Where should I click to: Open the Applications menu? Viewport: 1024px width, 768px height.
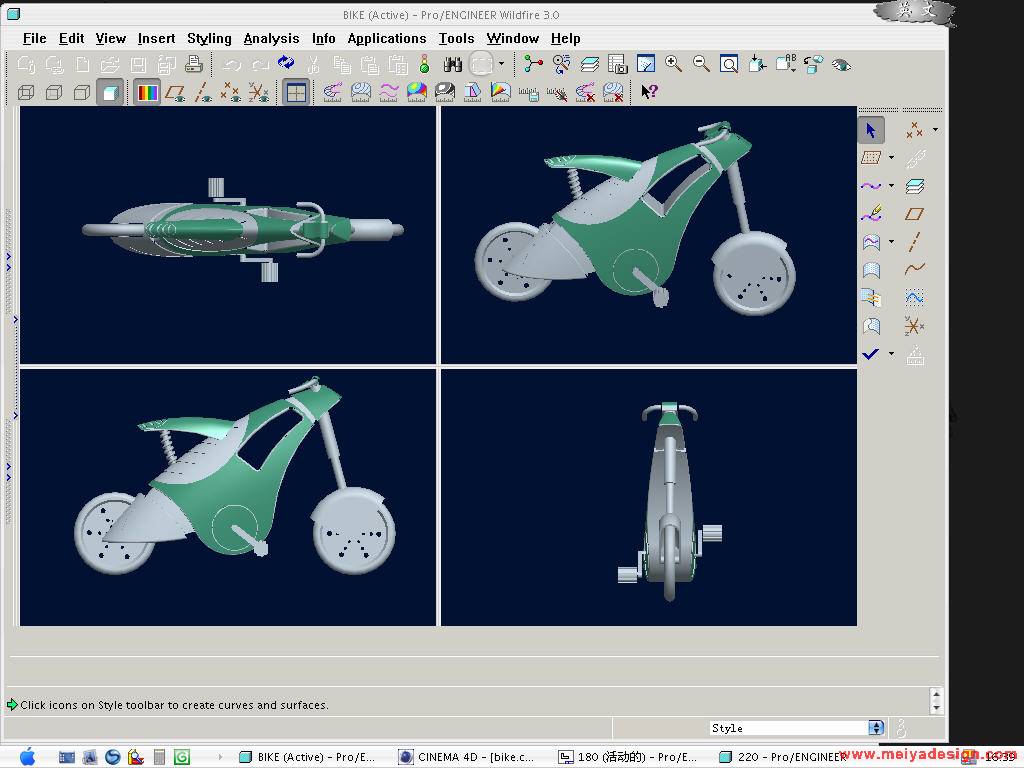coord(387,39)
